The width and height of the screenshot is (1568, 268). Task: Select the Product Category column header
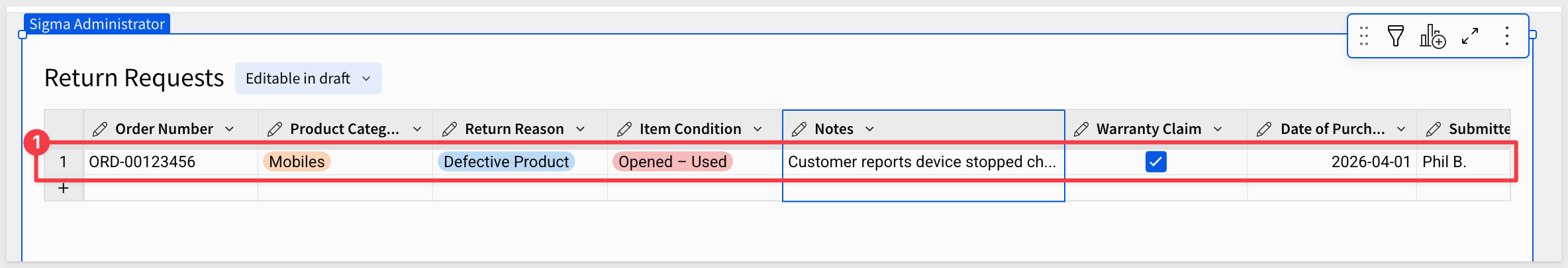click(344, 129)
